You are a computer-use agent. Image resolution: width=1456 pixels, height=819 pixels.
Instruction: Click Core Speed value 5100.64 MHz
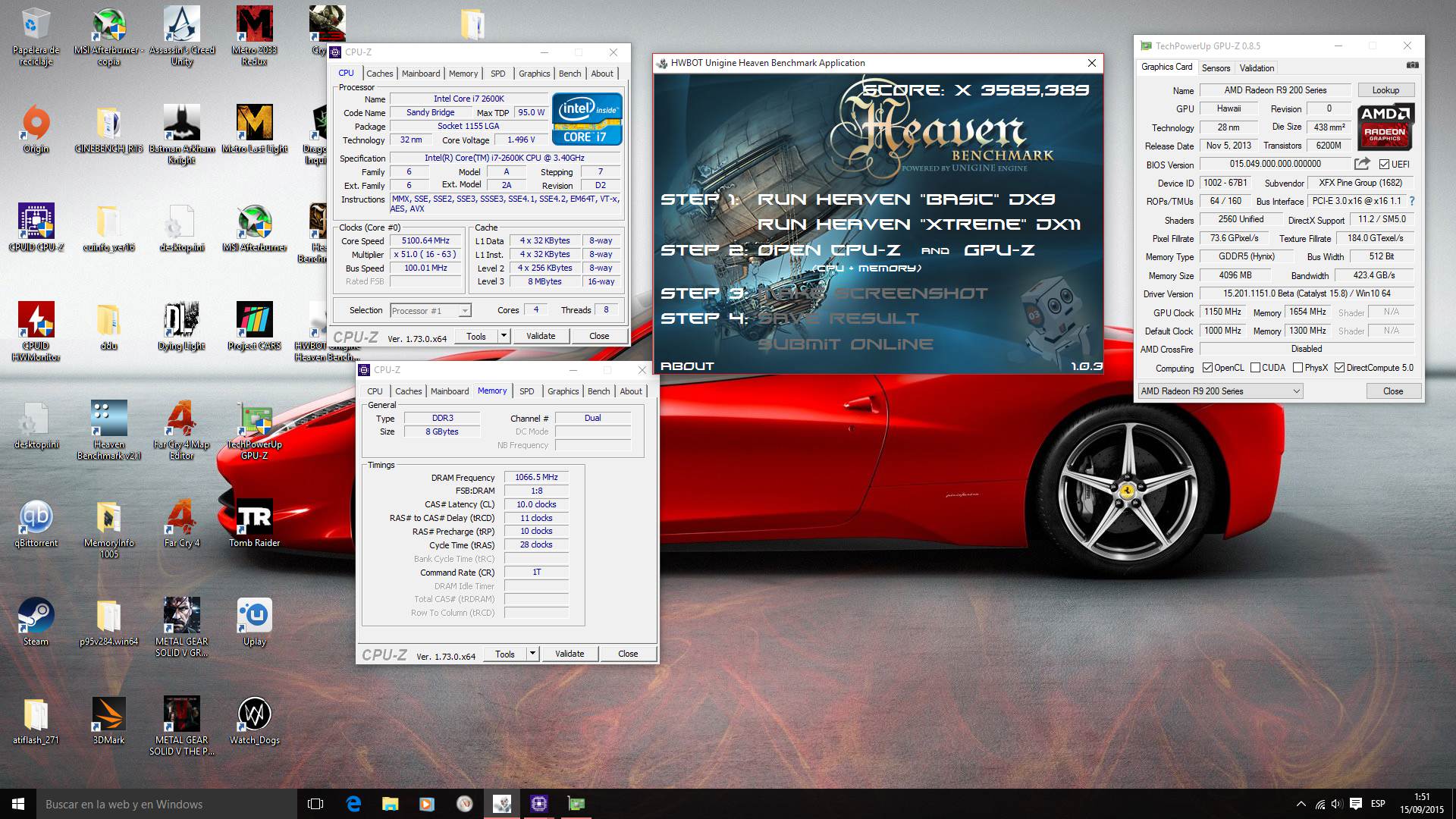[x=425, y=241]
